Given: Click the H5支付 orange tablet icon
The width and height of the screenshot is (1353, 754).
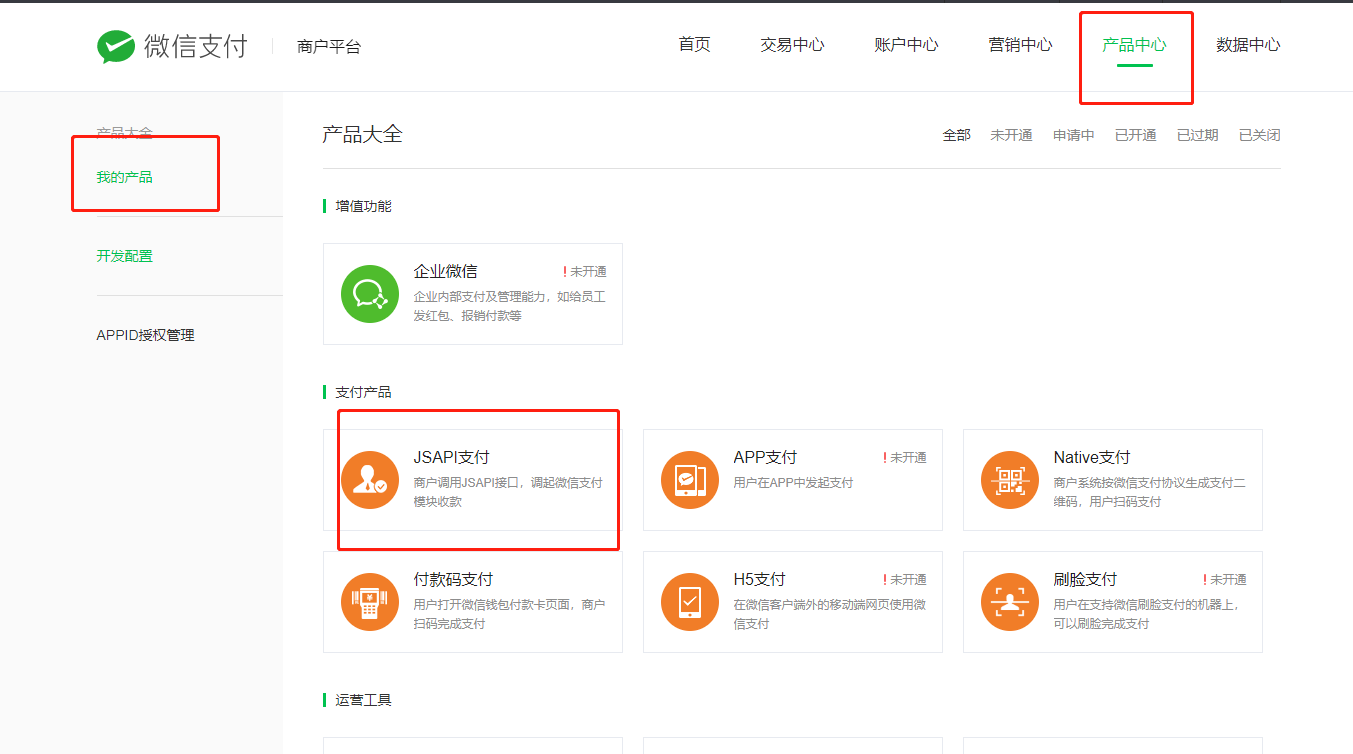Looking at the screenshot, I should point(690,602).
